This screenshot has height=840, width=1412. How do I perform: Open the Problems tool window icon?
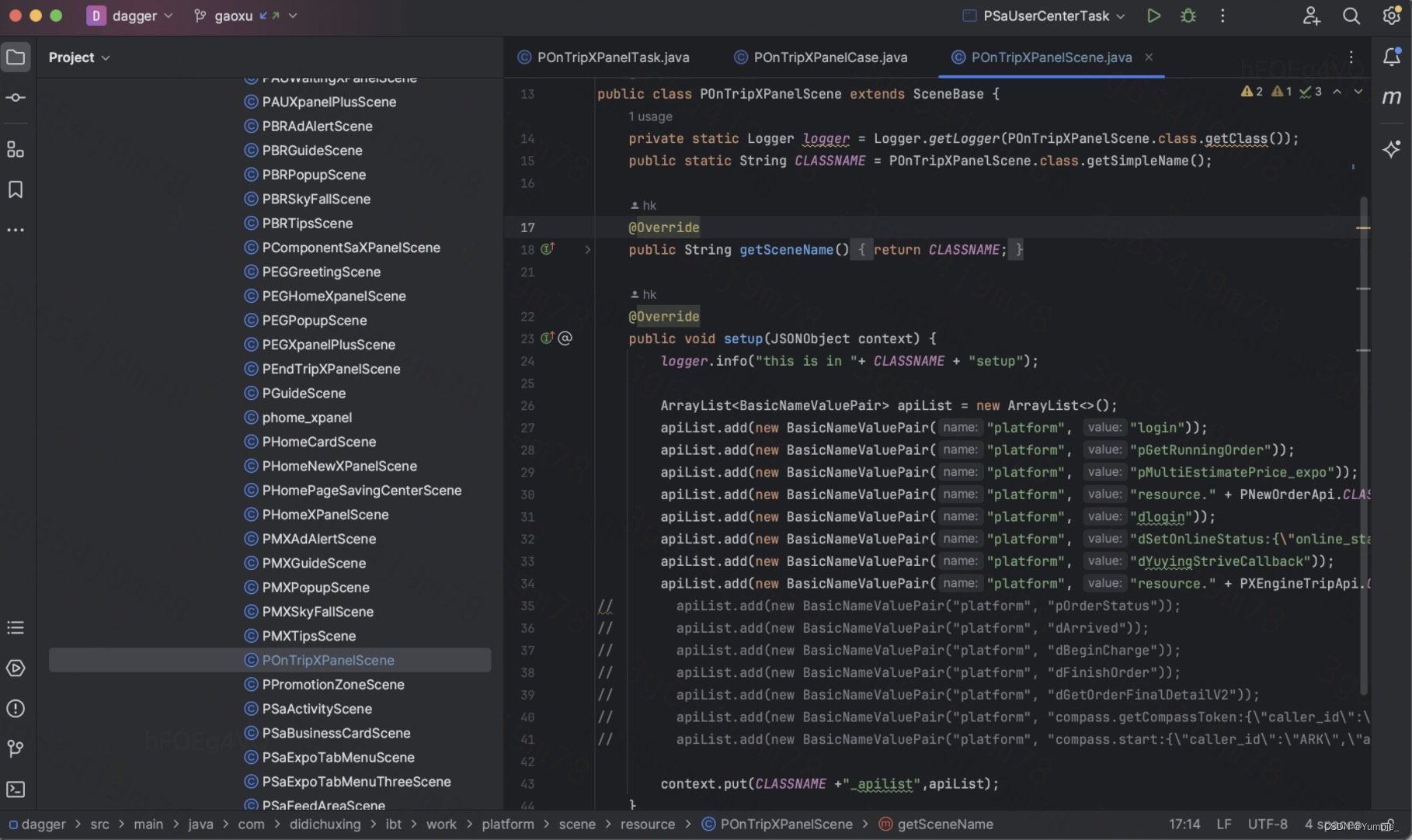pos(16,708)
